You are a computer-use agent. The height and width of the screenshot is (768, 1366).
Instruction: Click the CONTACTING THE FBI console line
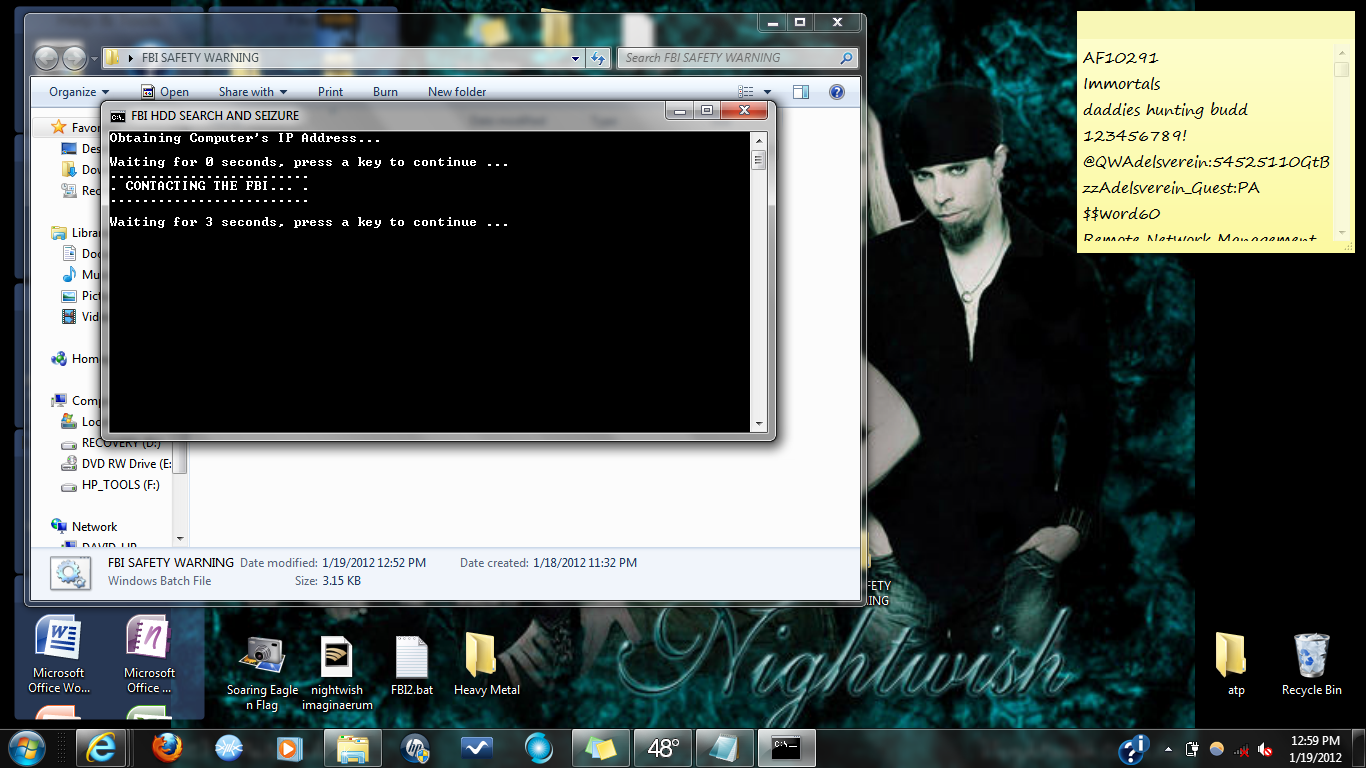(208, 186)
